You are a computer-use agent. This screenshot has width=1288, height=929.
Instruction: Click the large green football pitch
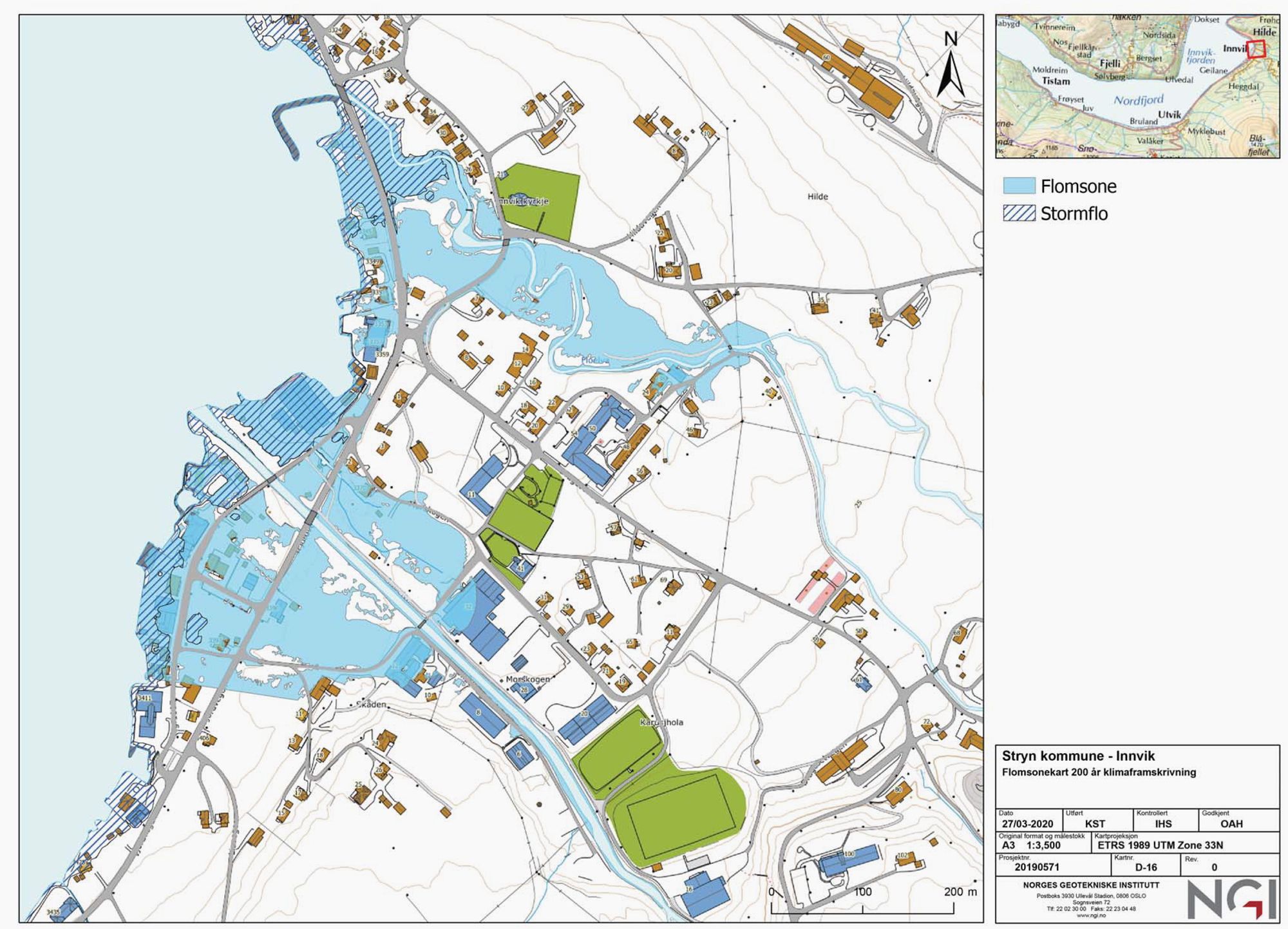coord(679,817)
